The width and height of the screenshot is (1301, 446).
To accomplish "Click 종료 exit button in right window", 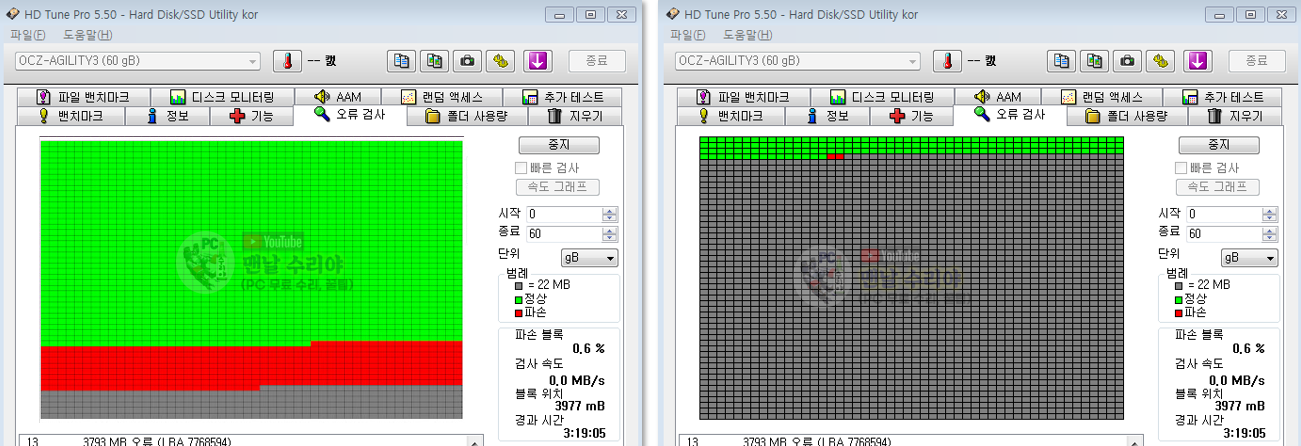I will point(1257,61).
